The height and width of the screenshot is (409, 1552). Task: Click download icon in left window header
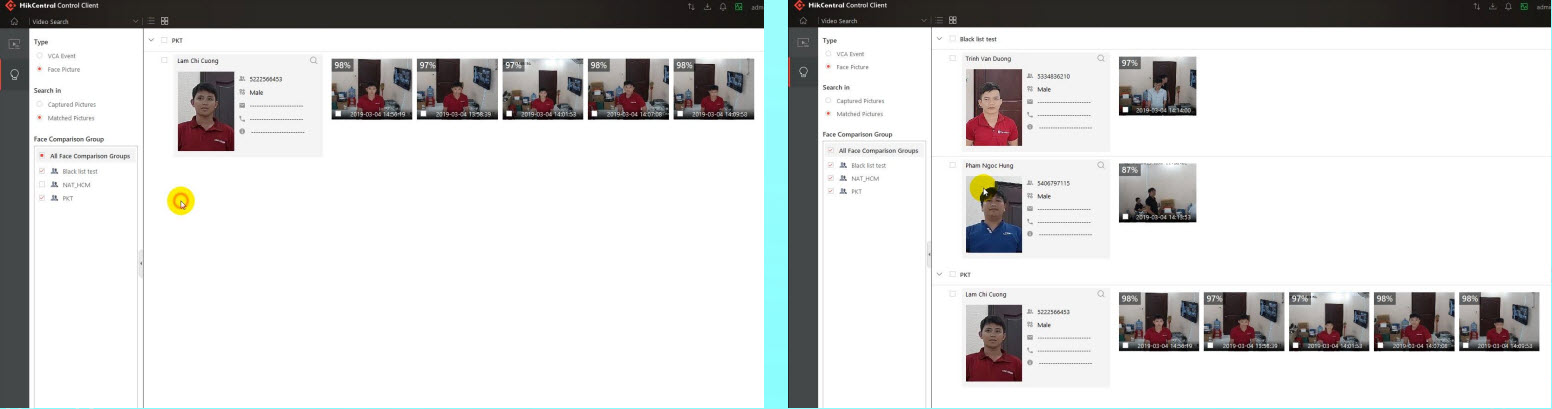708,7
